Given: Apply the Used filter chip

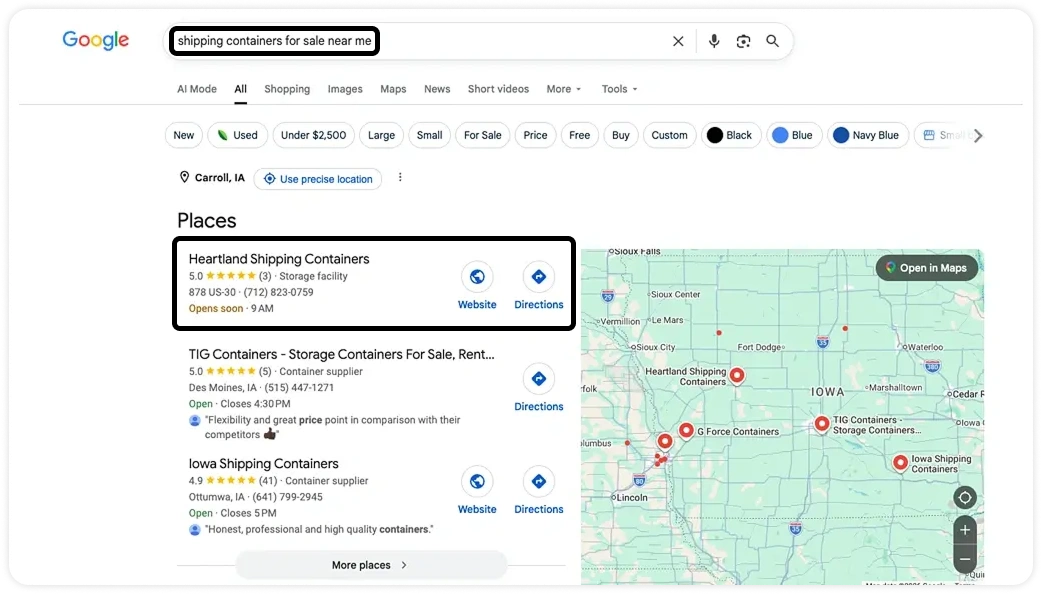Looking at the screenshot, I should [237, 136].
